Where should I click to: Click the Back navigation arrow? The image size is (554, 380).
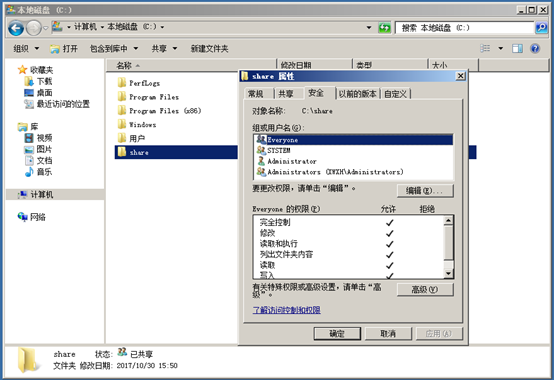16,28
